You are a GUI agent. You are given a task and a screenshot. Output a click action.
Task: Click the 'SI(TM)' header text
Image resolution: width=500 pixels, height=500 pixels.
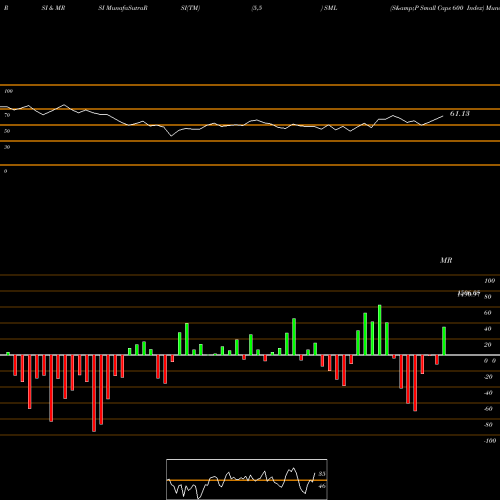coord(190,8)
